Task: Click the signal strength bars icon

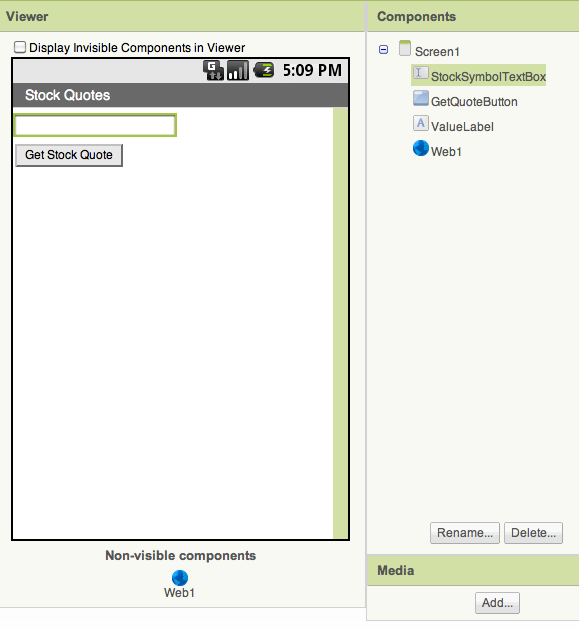Action: tap(238, 70)
